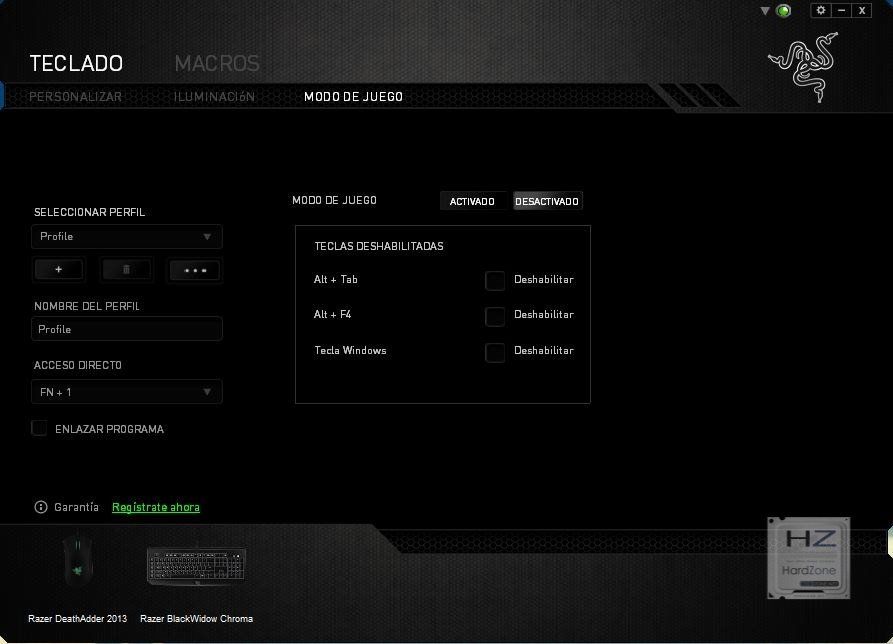
Task: Click the warranty info icon beside Garantía
Action: pyautogui.click(x=41, y=507)
